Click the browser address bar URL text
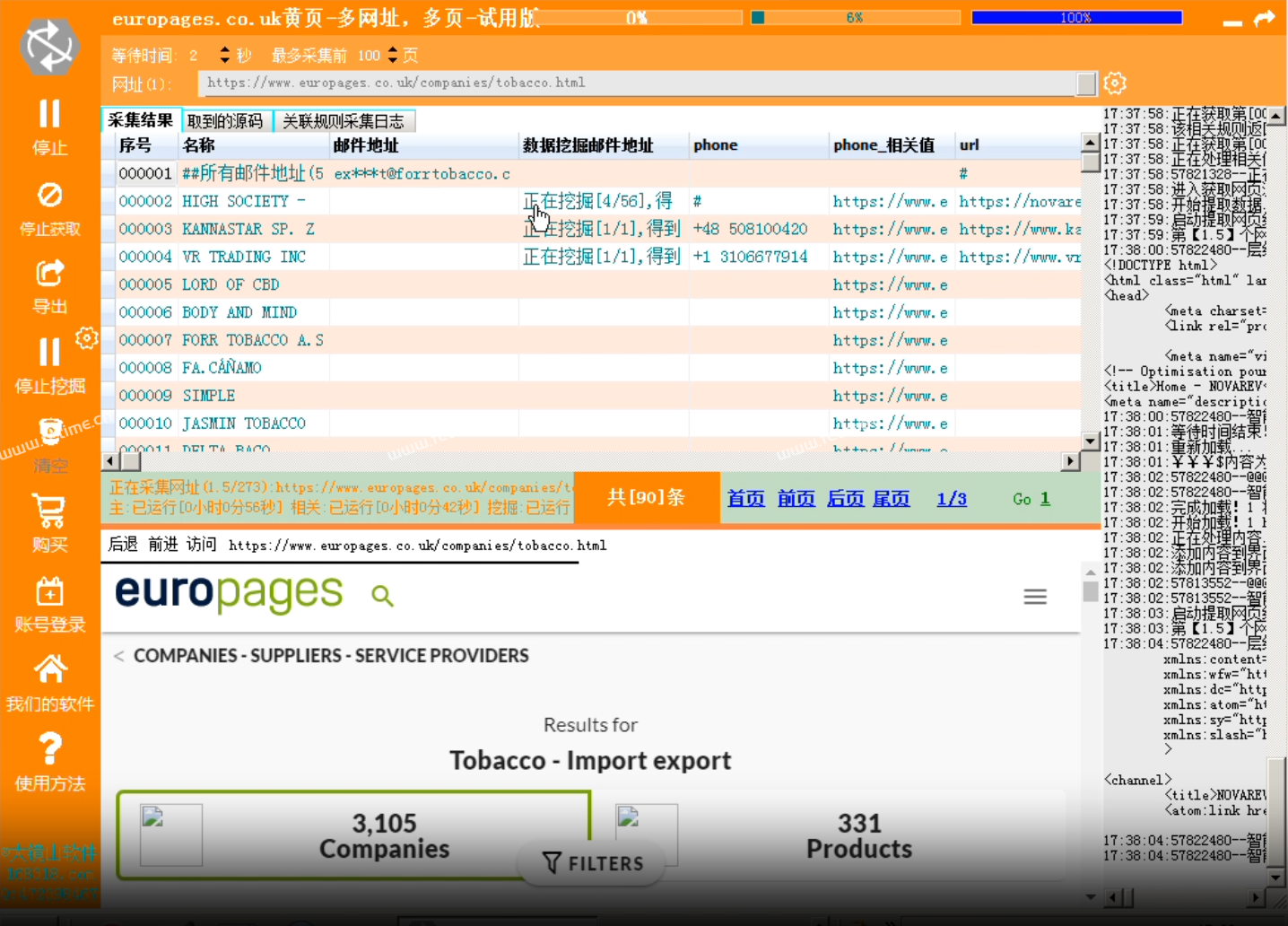The height and width of the screenshot is (926, 1288). (x=417, y=545)
